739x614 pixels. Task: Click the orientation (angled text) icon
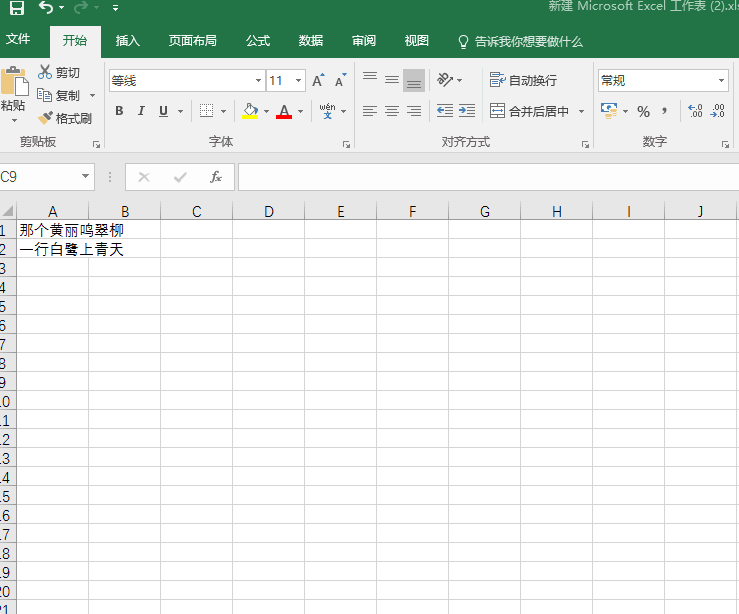tap(445, 80)
